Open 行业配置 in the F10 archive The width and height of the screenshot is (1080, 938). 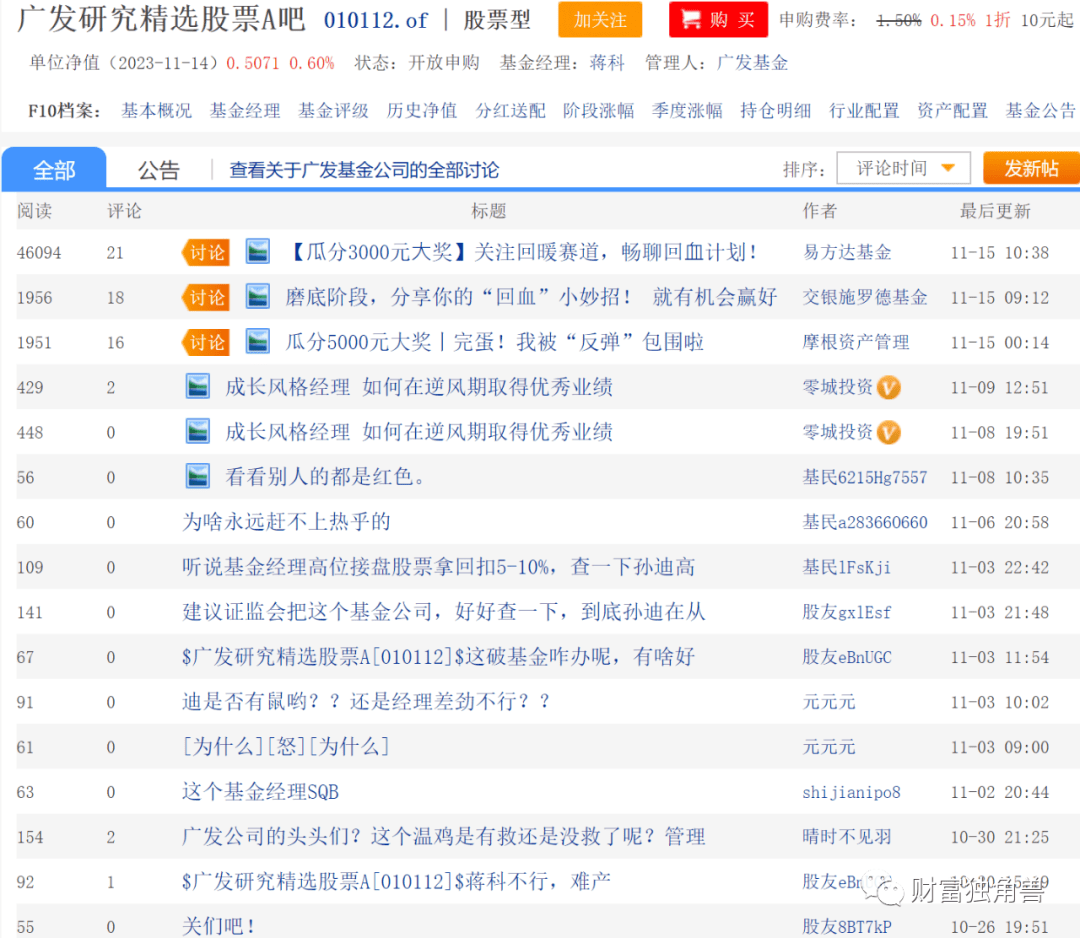864,110
